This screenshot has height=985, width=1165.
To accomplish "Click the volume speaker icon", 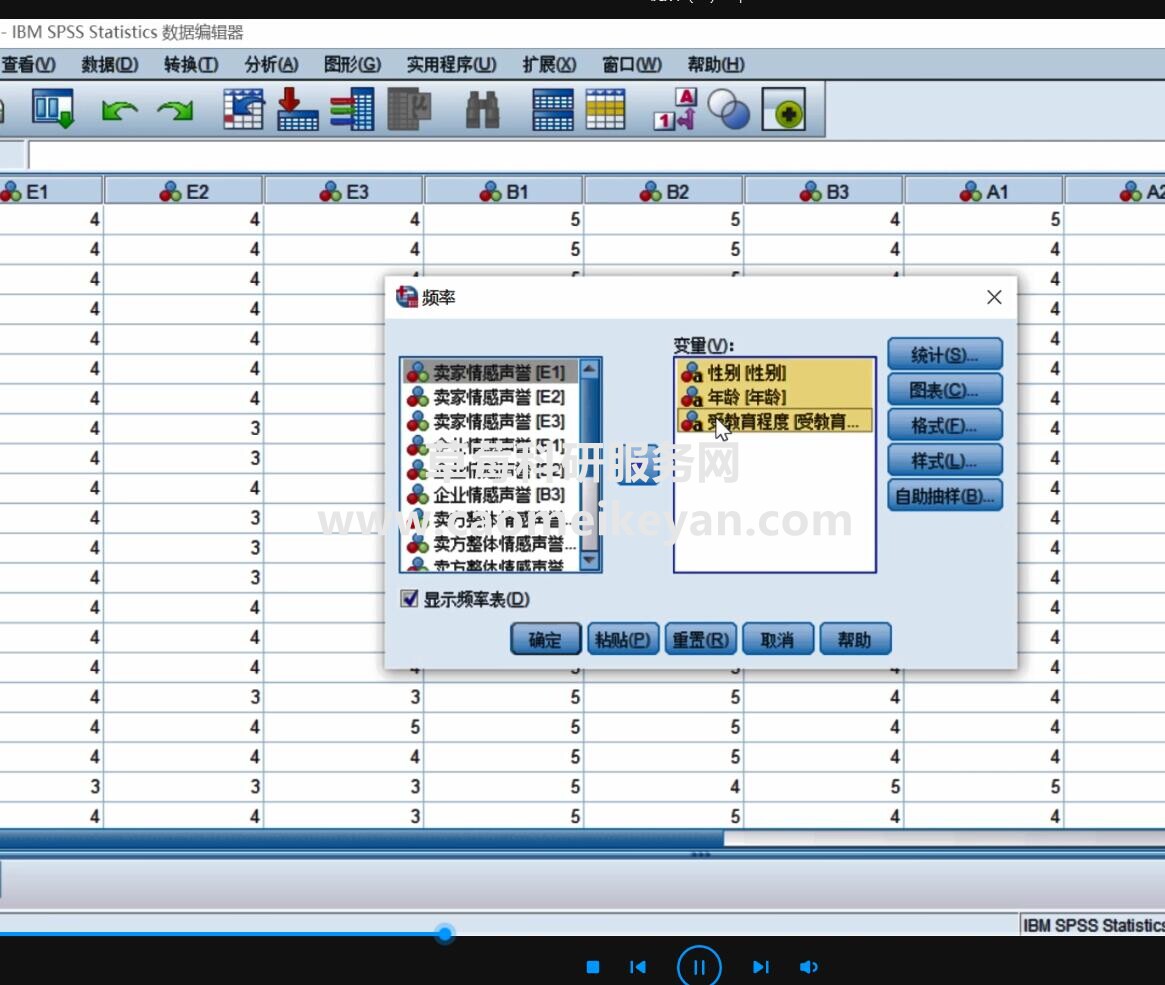I will coord(808,966).
